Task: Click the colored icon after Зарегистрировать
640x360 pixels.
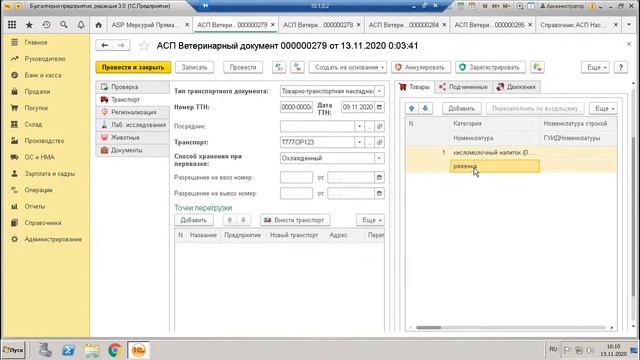Action: [537, 67]
